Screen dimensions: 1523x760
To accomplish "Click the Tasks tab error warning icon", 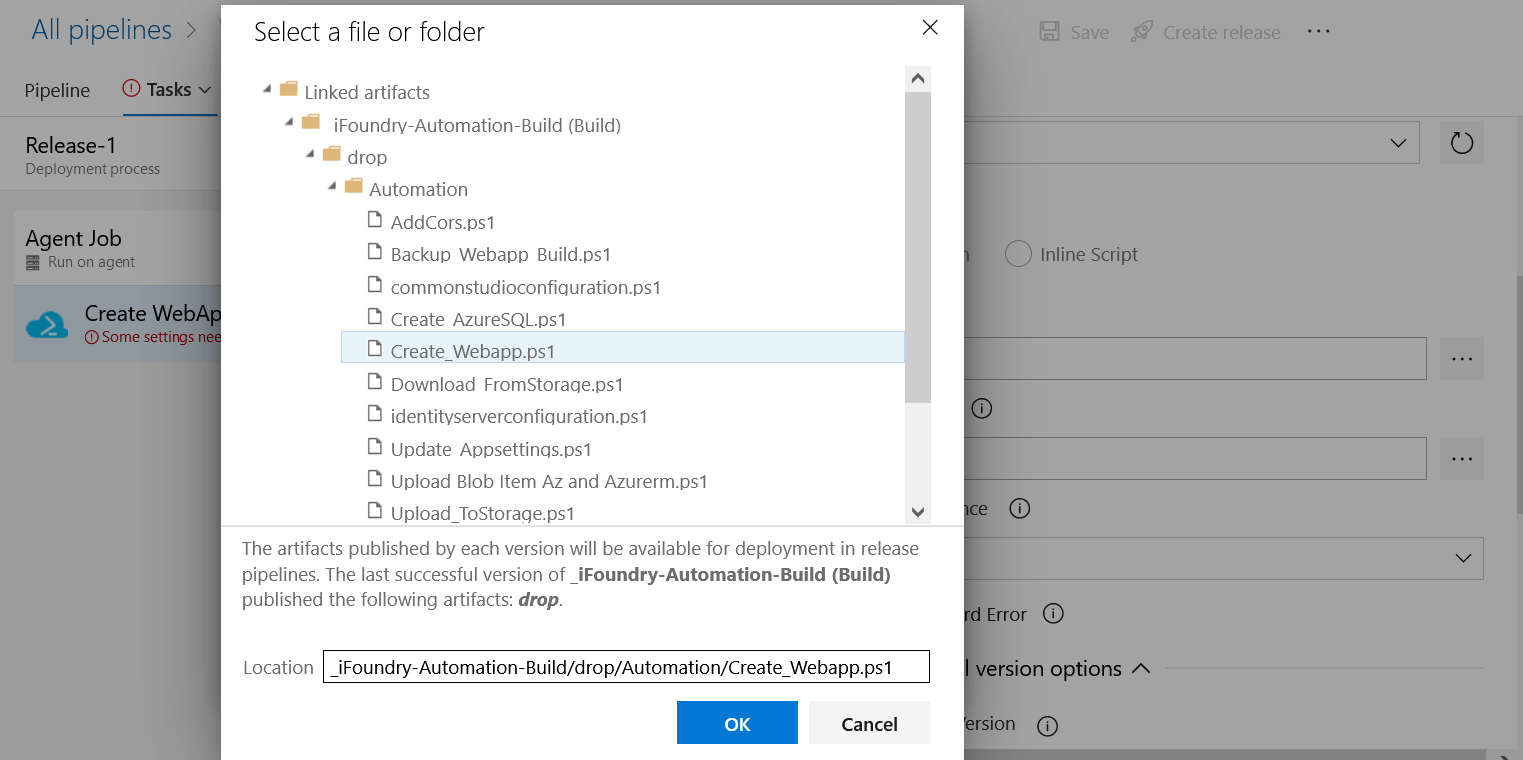I will click(131, 89).
